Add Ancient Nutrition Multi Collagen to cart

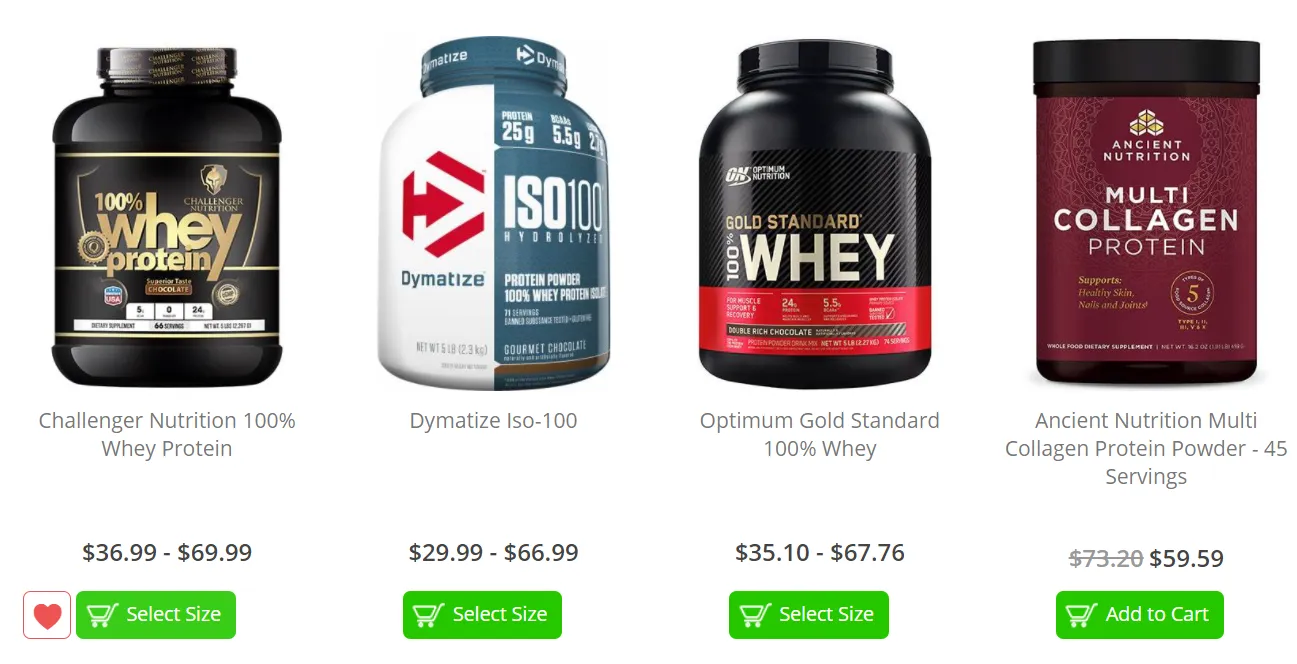tap(1140, 615)
